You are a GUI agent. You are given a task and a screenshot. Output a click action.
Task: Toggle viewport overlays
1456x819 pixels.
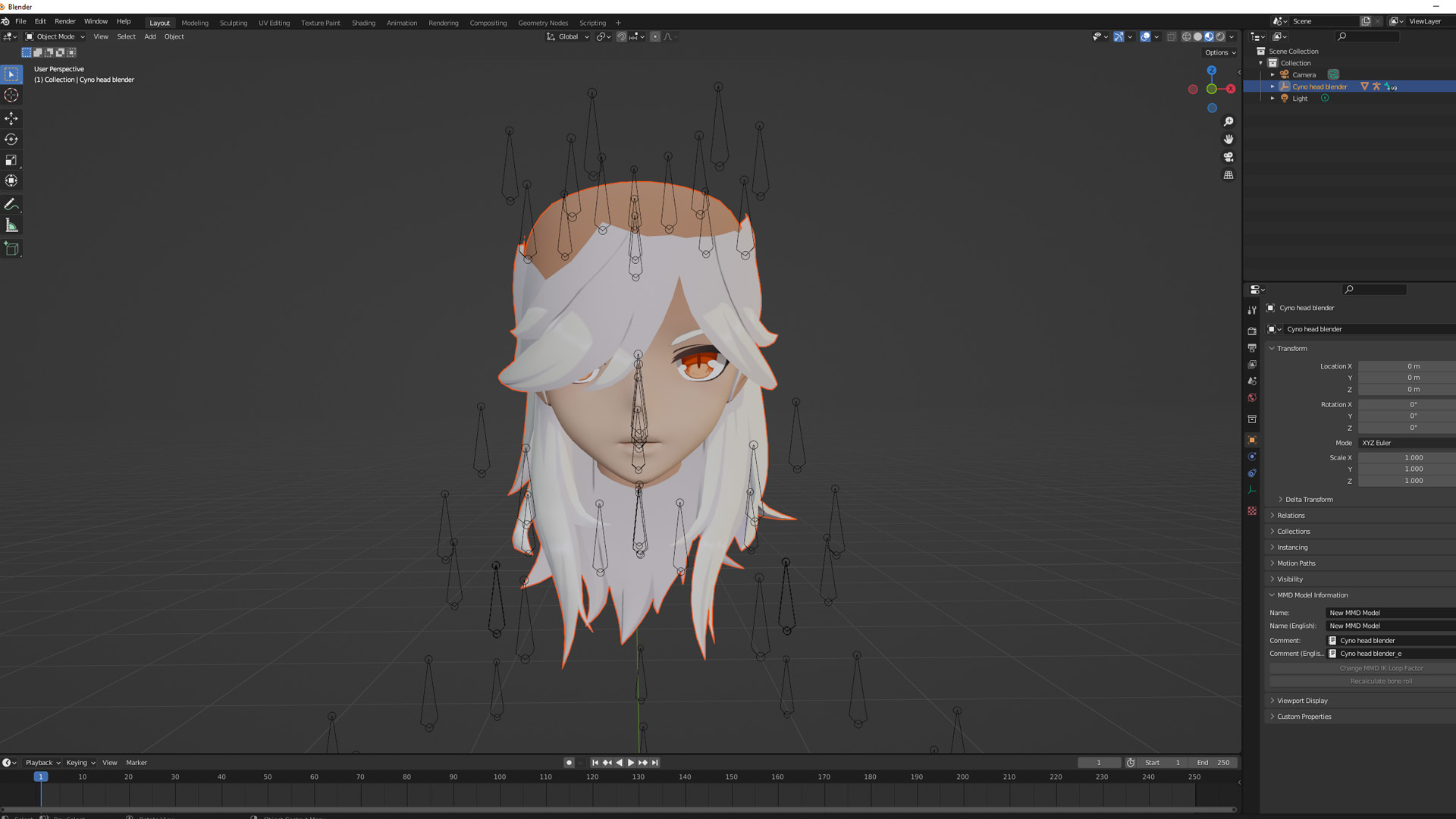[x=1145, y=36]
